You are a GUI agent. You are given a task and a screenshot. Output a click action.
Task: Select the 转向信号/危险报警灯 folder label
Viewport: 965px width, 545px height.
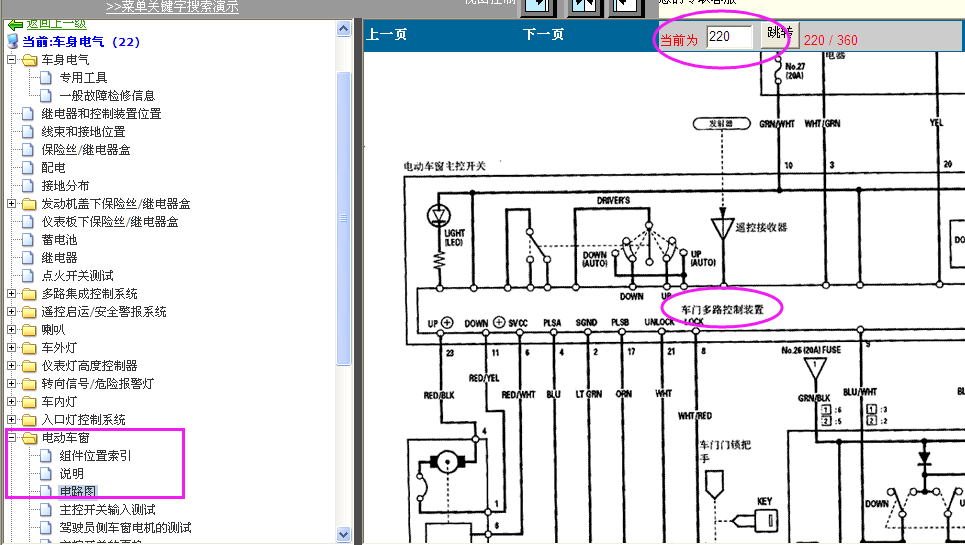pyautogui.click(x=98, y=384)
